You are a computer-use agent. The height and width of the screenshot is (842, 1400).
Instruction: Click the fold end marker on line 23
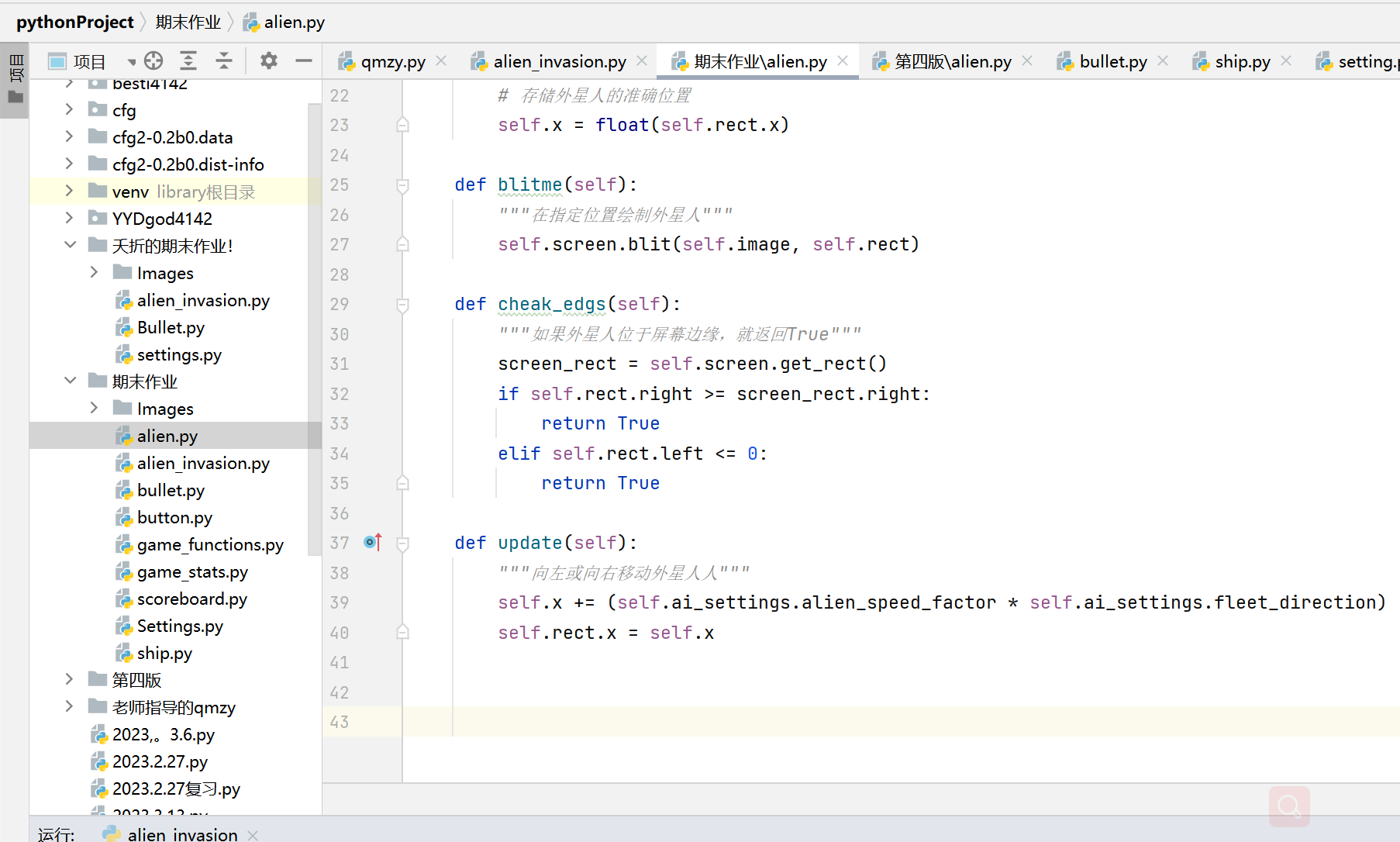402,124
